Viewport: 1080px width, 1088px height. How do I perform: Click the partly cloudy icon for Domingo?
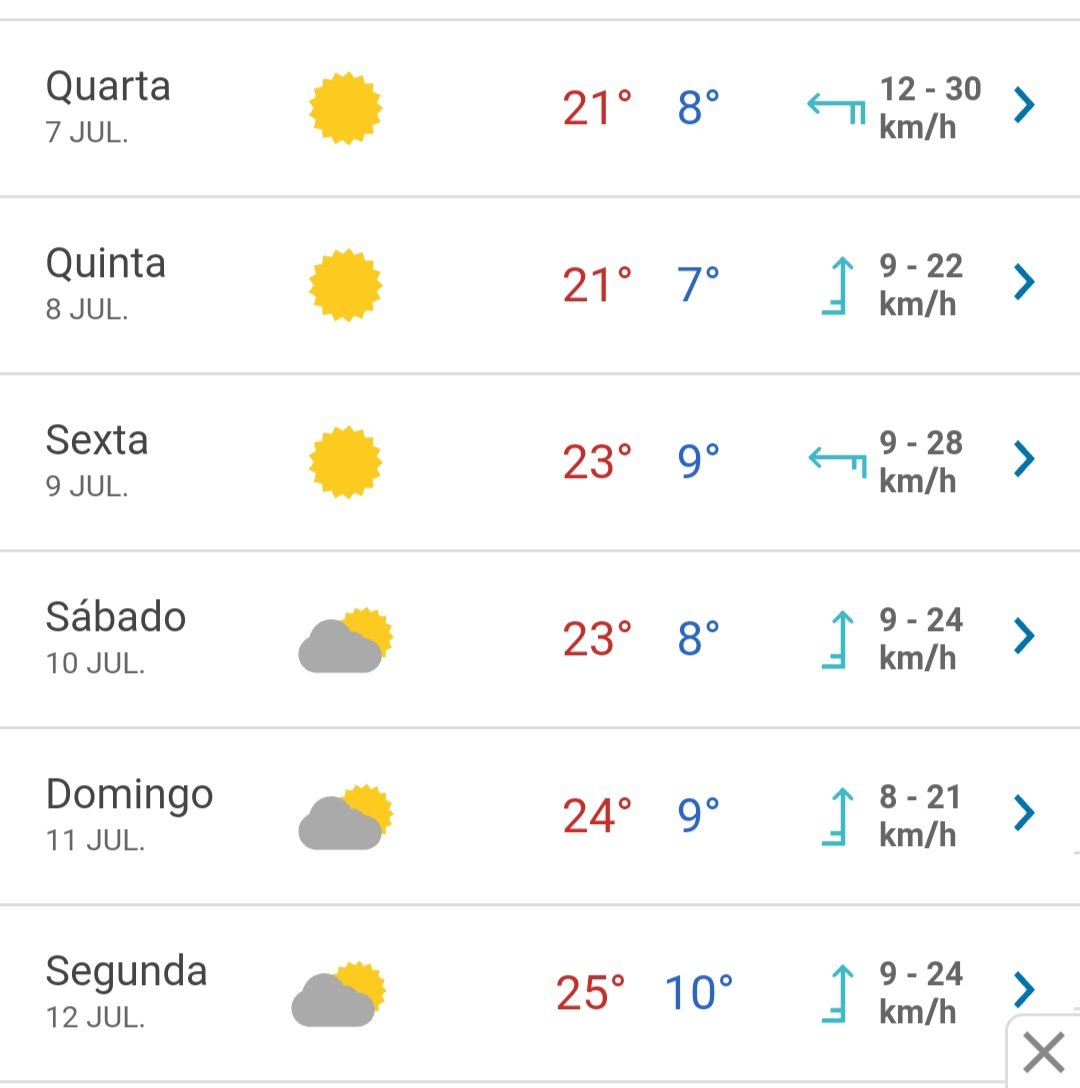345,817
